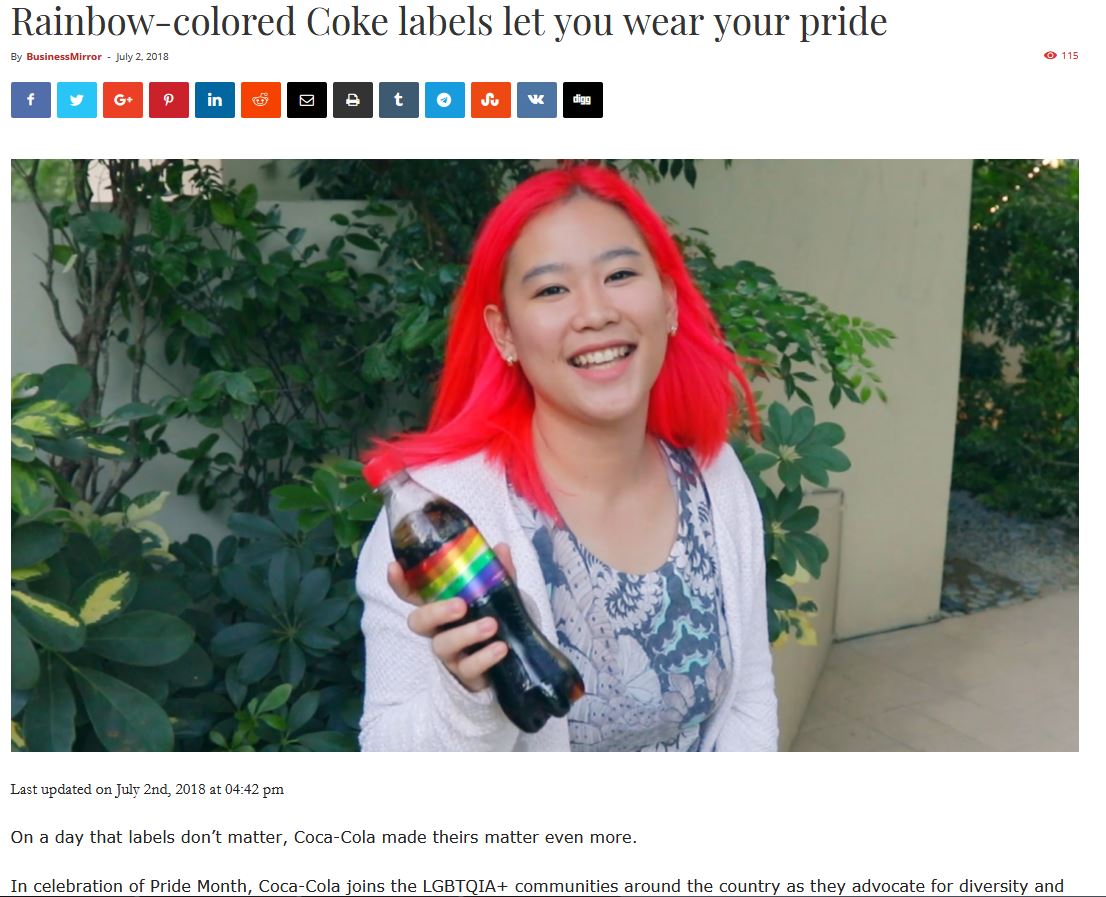
Task: Share via Google Plus icon
Action: pyautogui.click(x=123, y=99)
